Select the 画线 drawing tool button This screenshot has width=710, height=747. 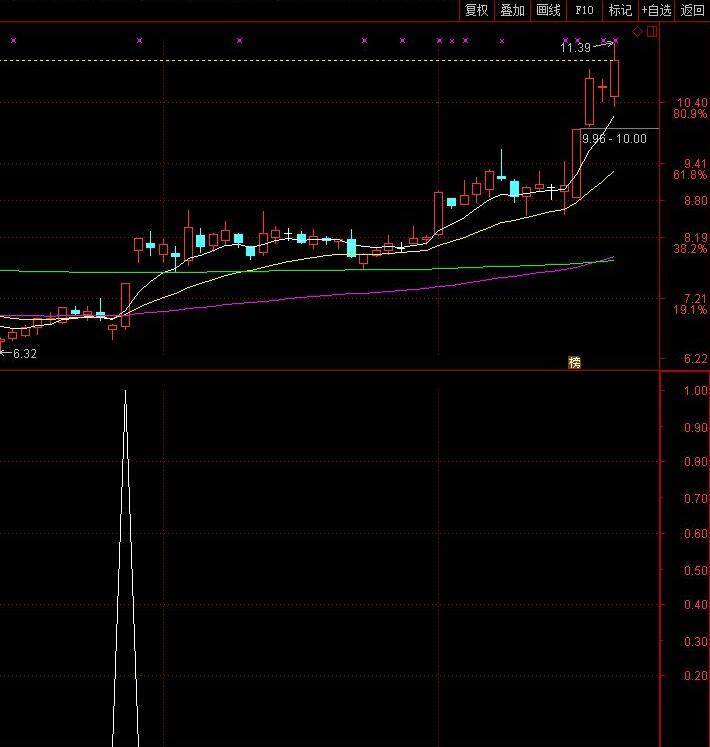coord(548,10)
